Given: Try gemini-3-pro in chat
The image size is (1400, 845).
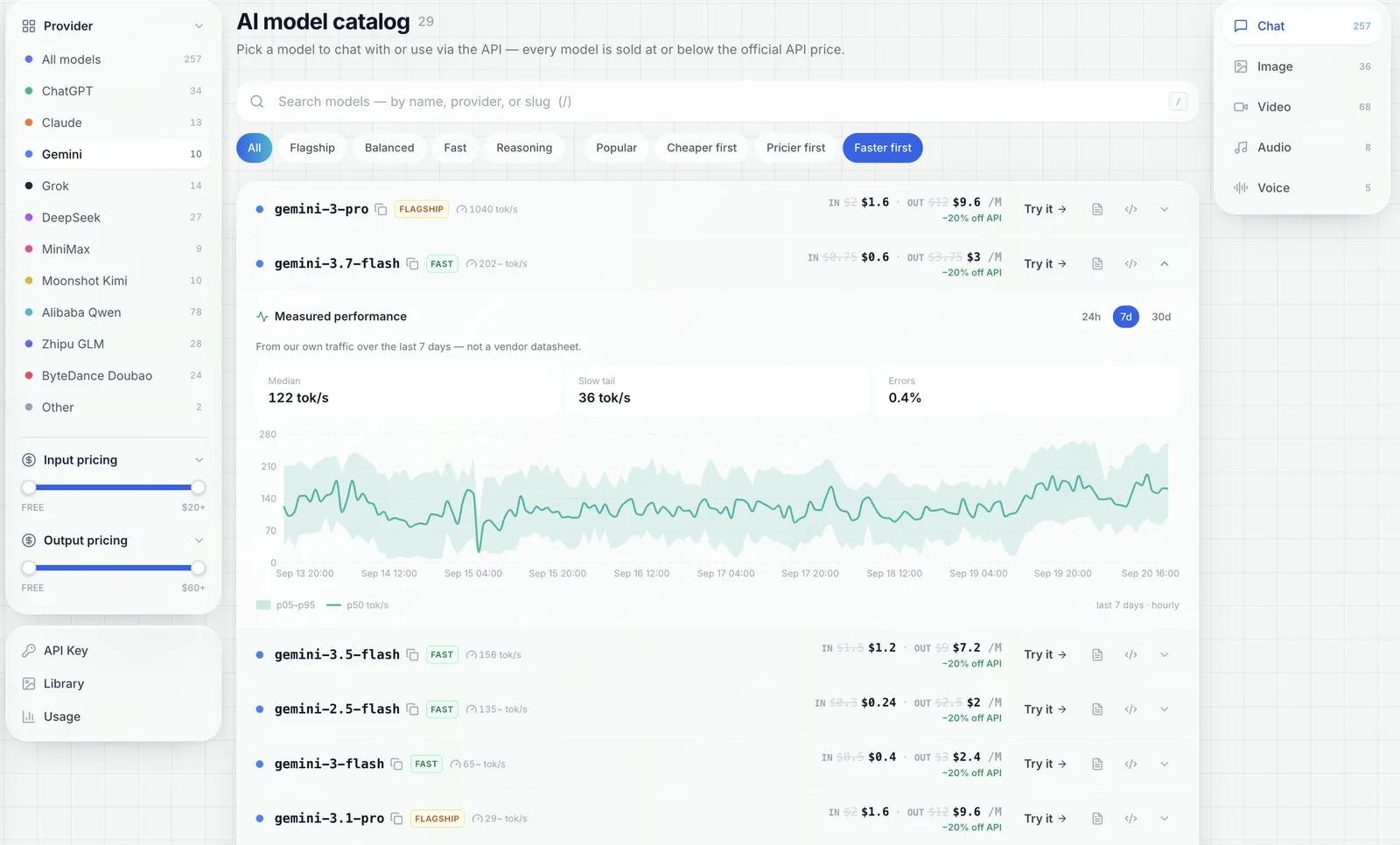Looking at the screenshot, I should pos(1045,209).
